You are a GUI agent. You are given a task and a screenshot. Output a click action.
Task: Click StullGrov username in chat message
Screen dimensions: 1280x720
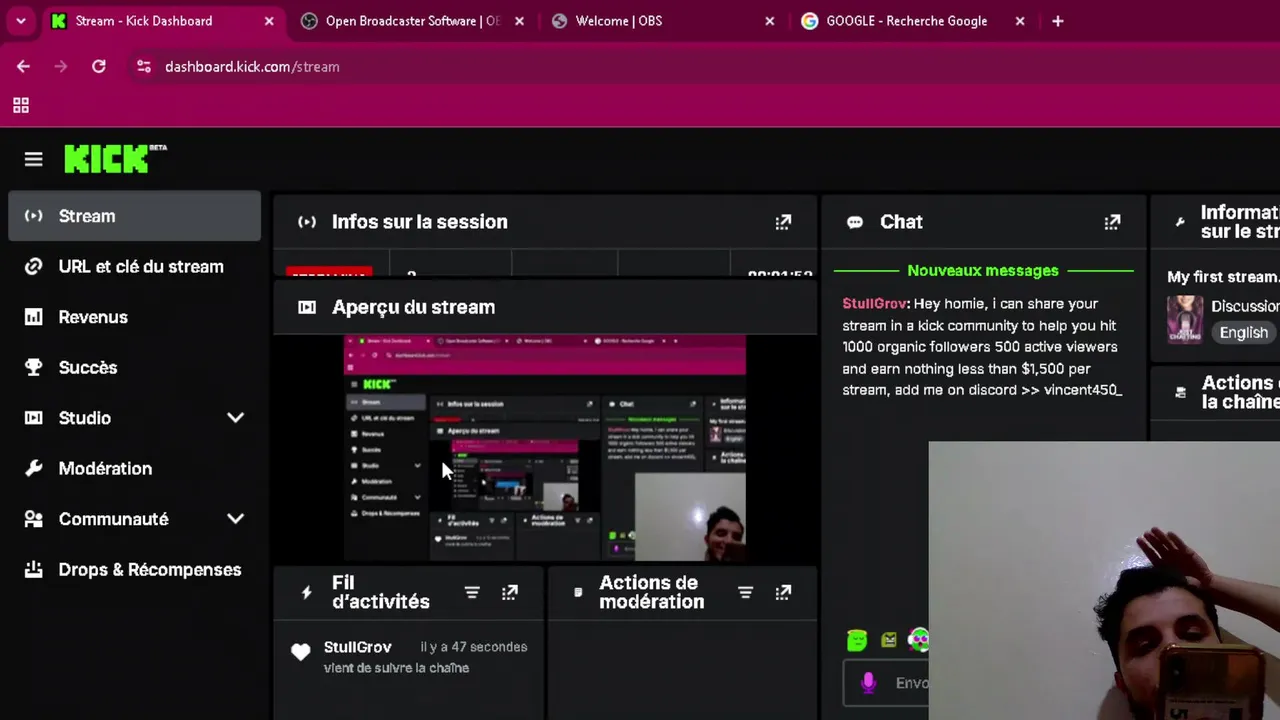pyautogui.click(x=874, y=304)
